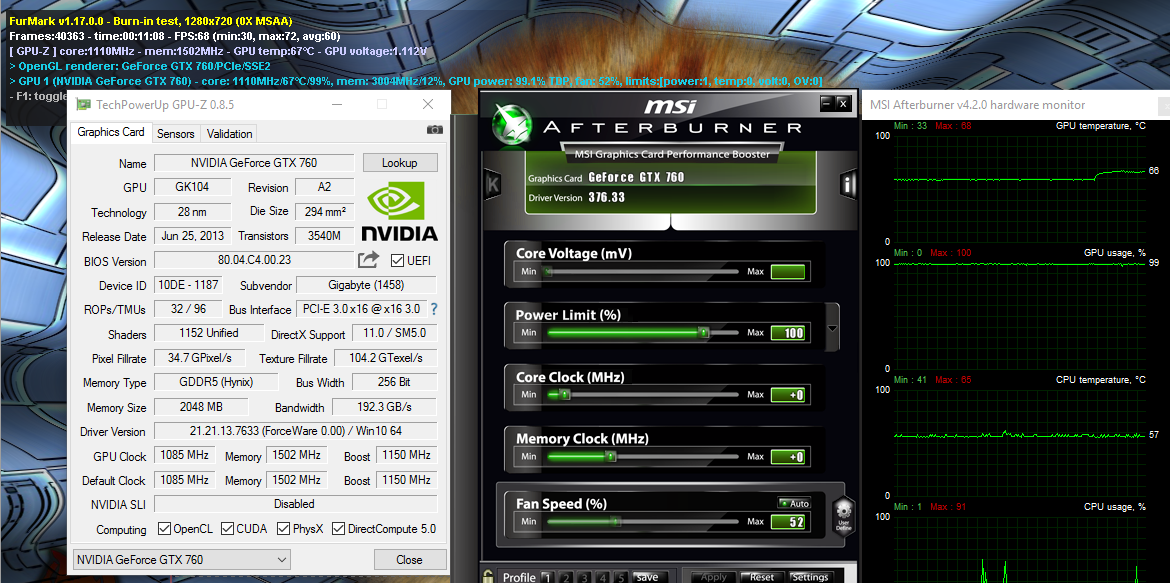Click the Memory Clock value box
Viewport: 1170px width, 583px height.
(x=789, y=457)
